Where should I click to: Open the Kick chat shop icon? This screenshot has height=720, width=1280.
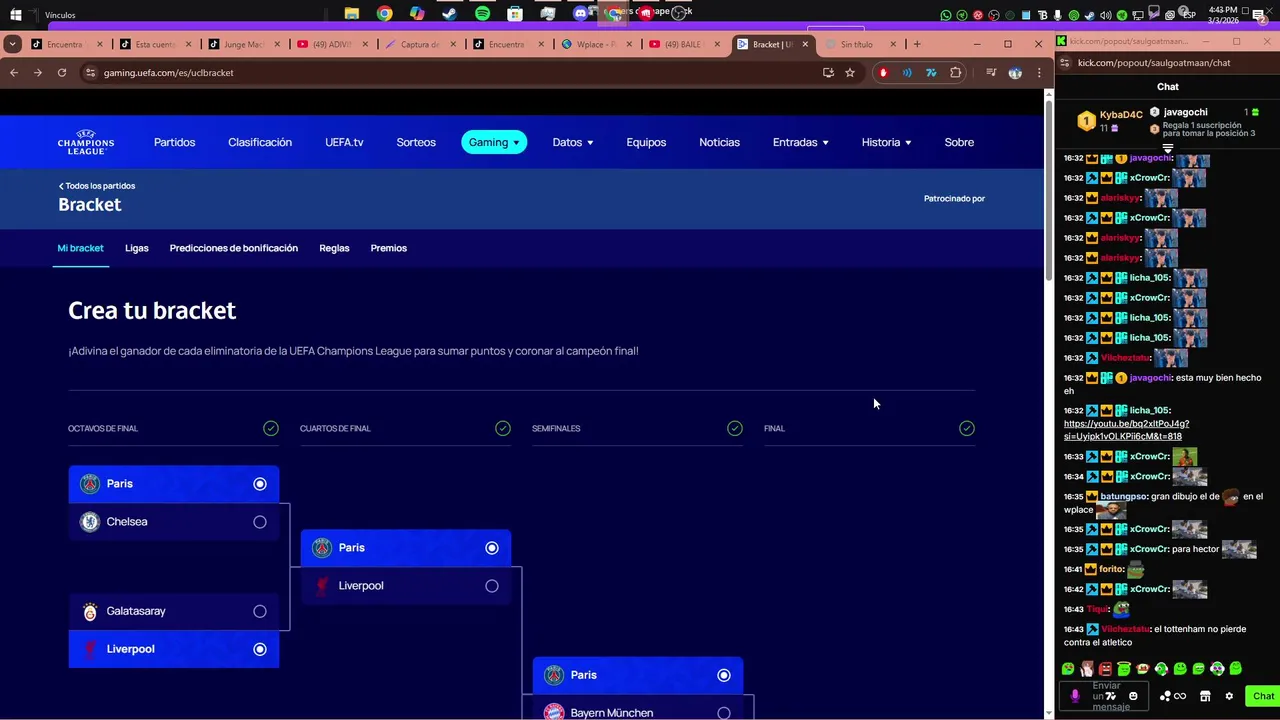[1205, 696]
